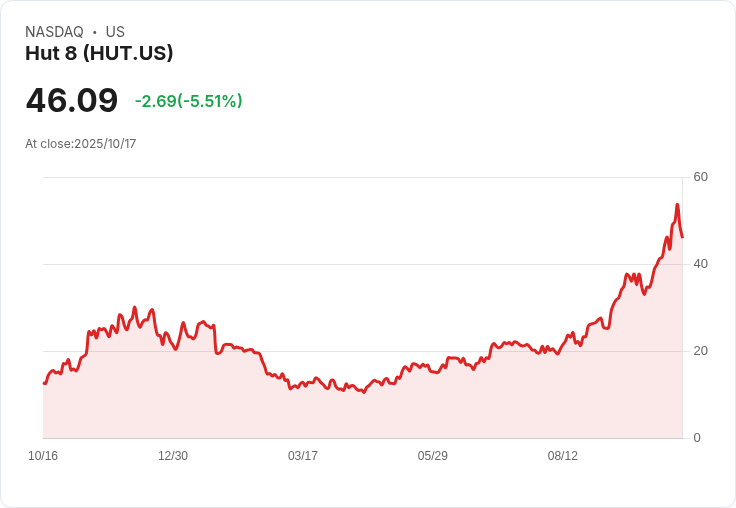Viewport: 736px width, 508px height.
Task: Click the dot separator between NASDAQ and US
Action: [x=95, y=32]
